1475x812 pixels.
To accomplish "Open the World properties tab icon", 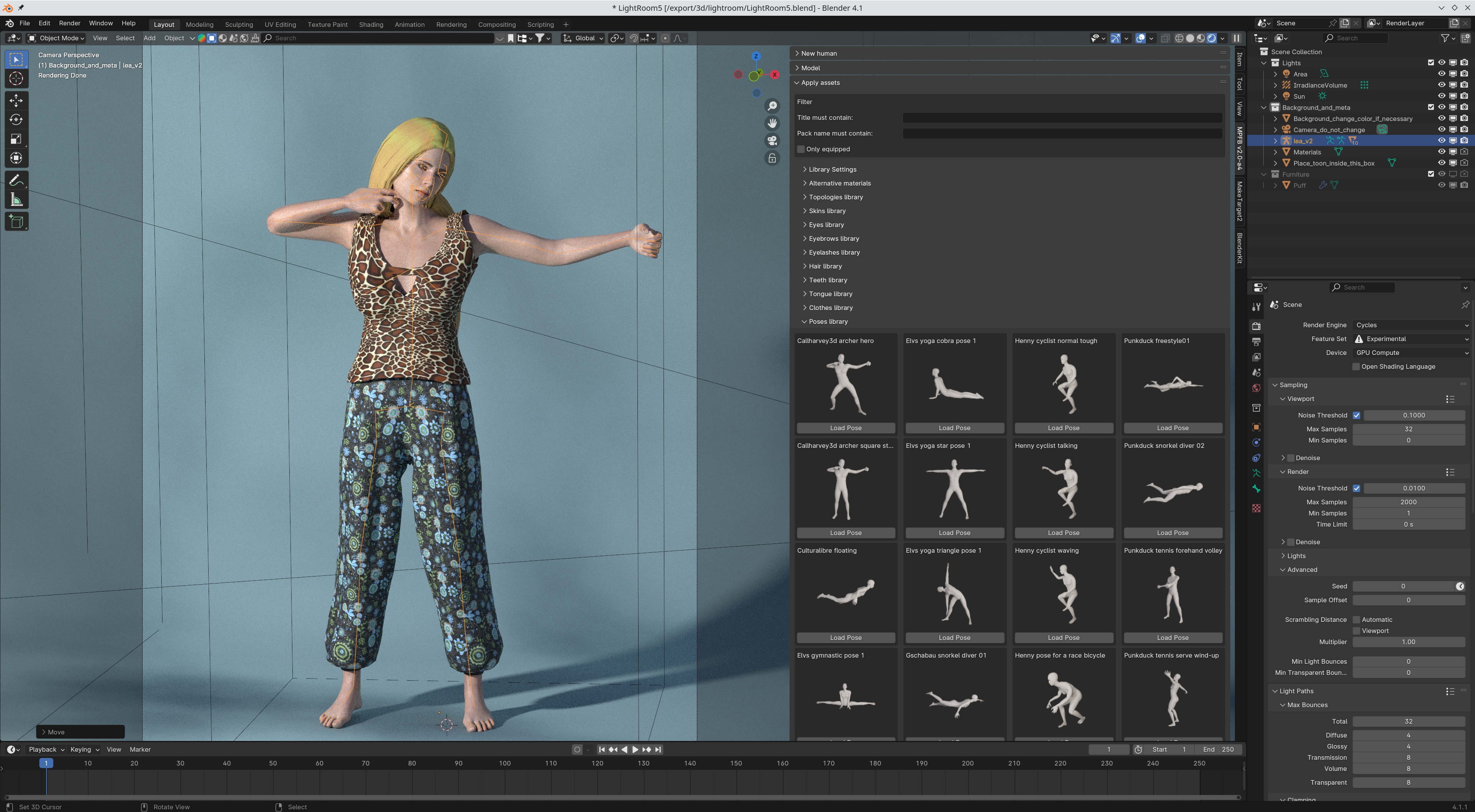I will 1256,388.
